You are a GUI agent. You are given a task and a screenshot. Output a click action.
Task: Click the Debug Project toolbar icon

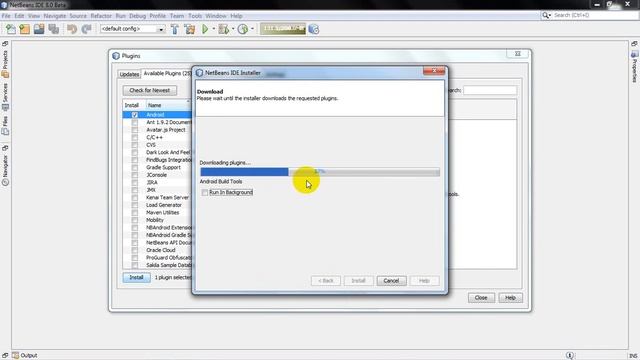point(223,29)
